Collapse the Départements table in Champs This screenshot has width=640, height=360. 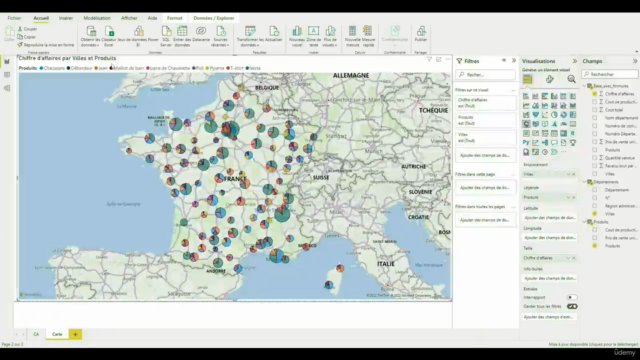(584, 182)
